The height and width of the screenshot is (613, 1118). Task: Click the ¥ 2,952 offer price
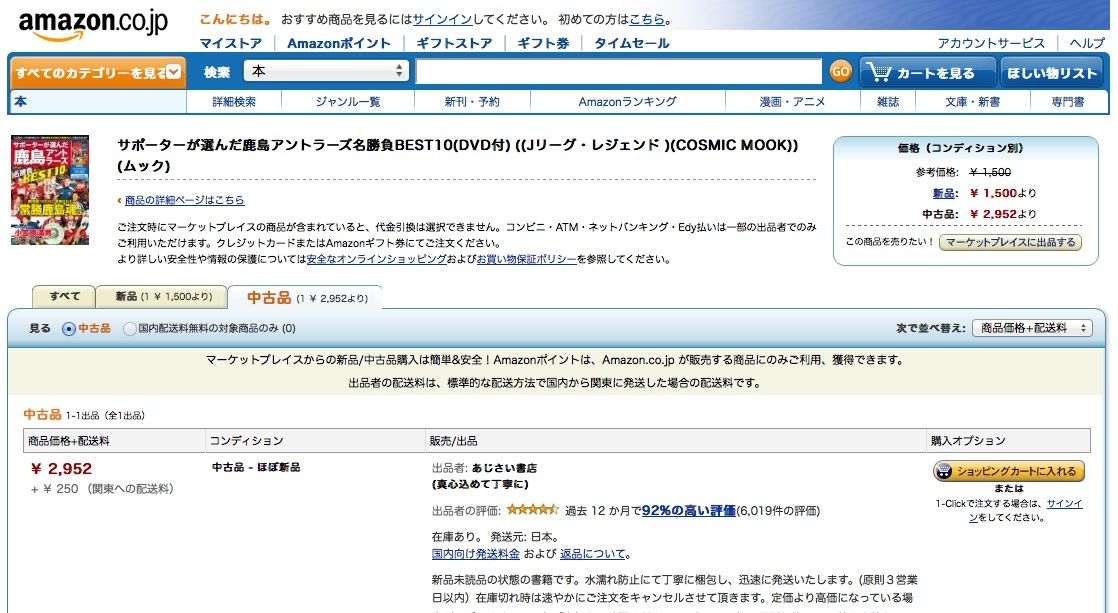[x=61, y=468]
